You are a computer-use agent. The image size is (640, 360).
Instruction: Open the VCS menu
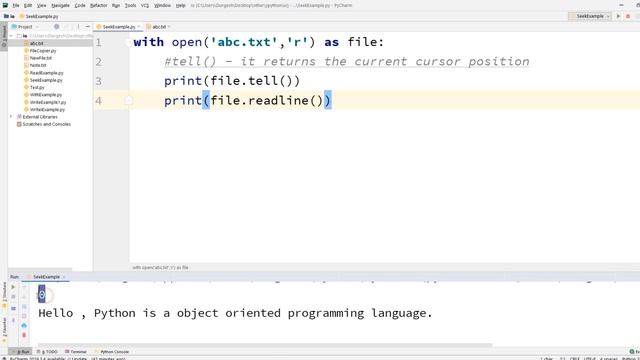[145, 5]
